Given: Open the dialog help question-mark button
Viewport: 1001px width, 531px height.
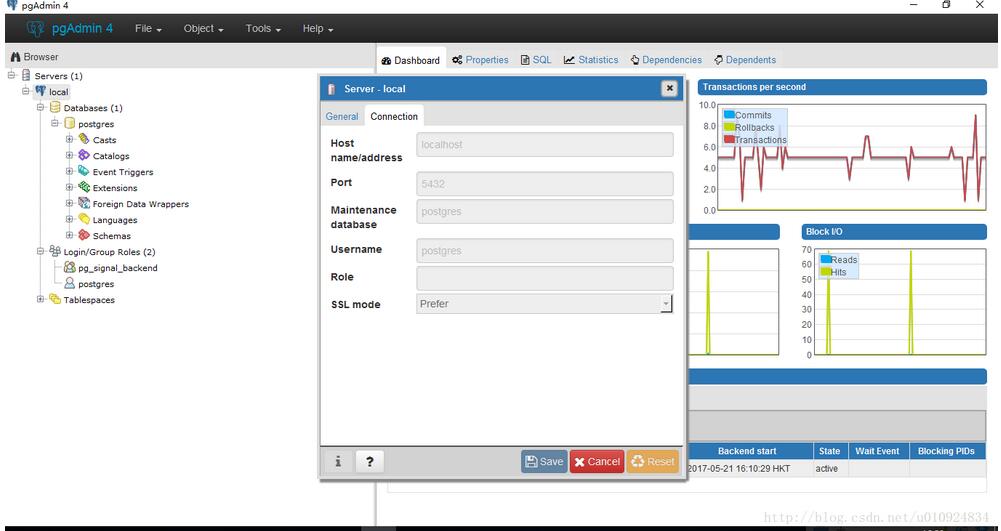Looking at the screenshot, I should (x=369, y=461).
